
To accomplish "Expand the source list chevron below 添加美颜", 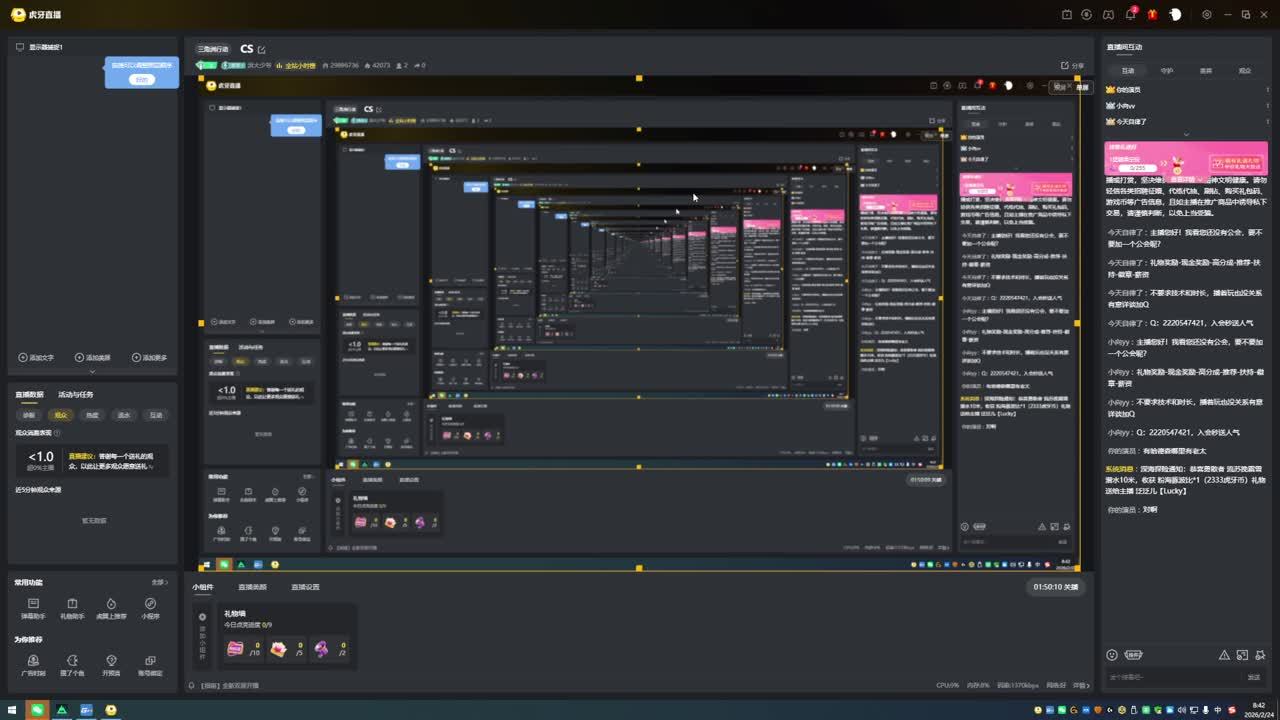I will tap(93, 371).
